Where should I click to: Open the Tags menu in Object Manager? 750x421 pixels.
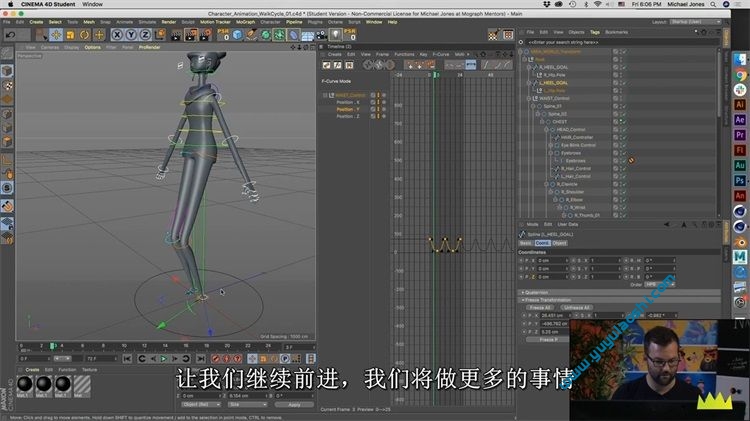(x=595, y=32)
